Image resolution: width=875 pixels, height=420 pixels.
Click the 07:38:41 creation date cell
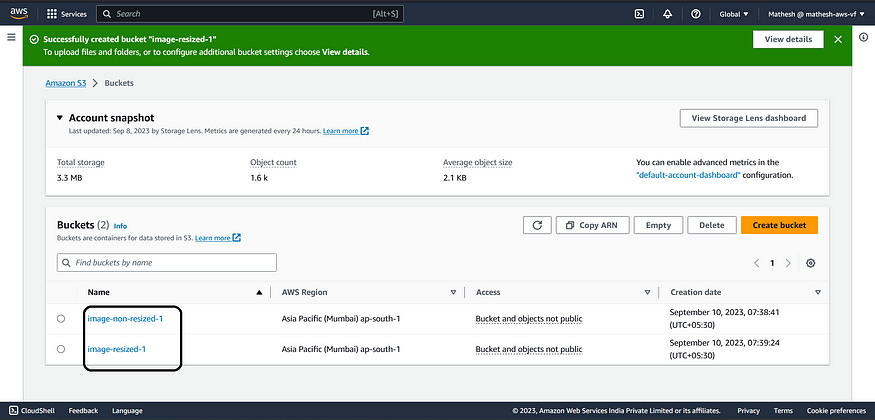(724, 318)
